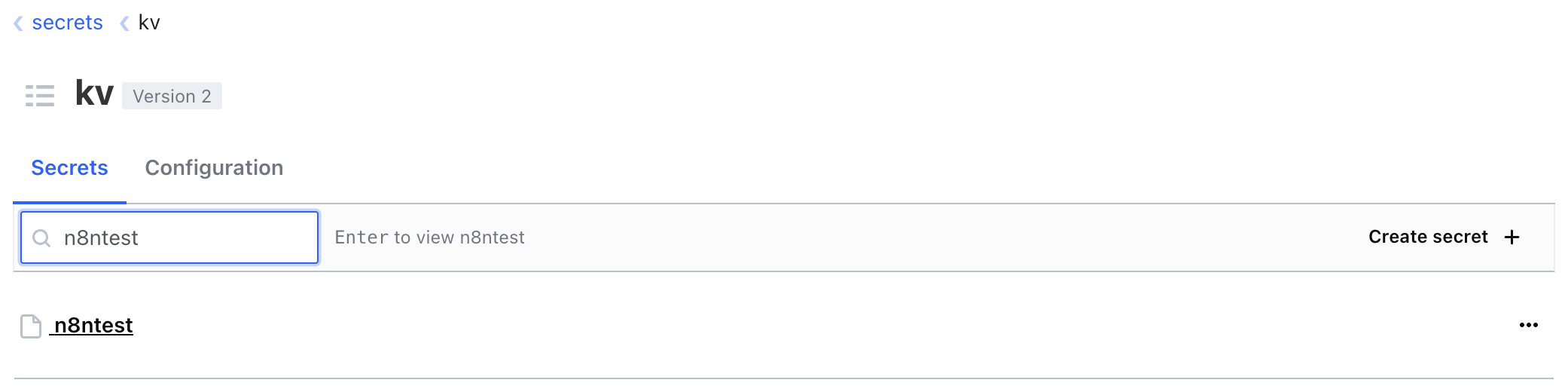Open the three-dot menu for n8ntest
The width and height of the screenshot is (1568, 392).
coord(1529,325)
